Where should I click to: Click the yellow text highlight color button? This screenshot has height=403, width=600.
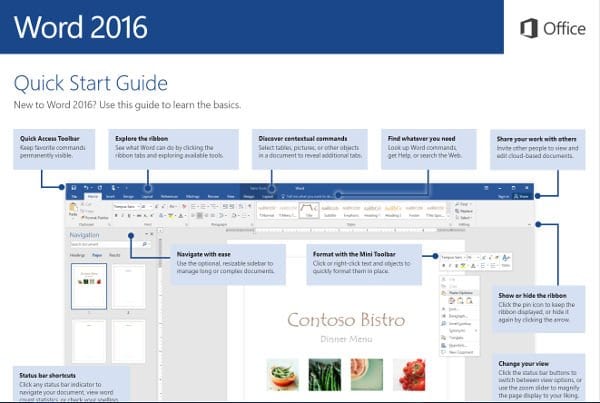coord(171,216)
